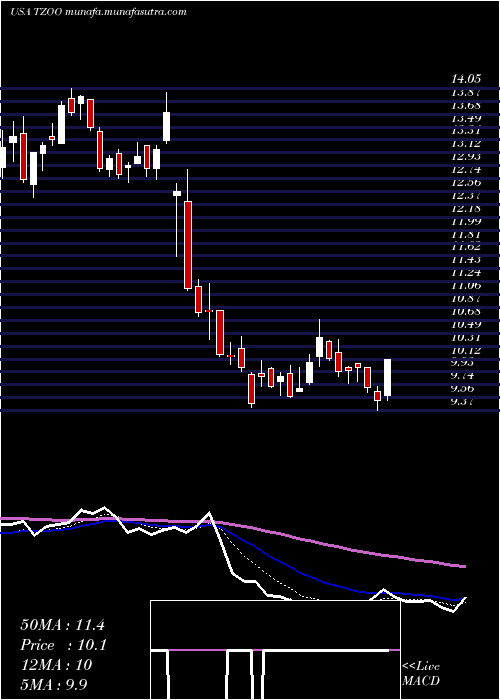Select the 14.05 price axis label
Screen dimensions: 500x700
point(466,79)
